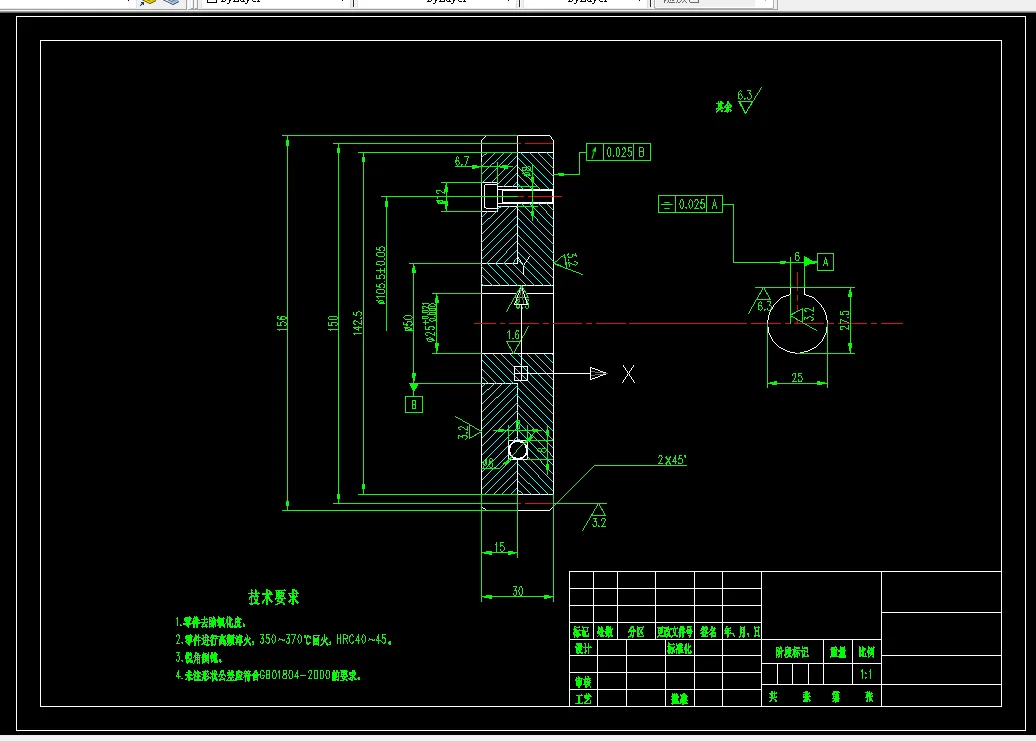Select the 3.2 roughness symbol left of section
The height and width of the screenshot is (741, 1036).
[466, 429]
